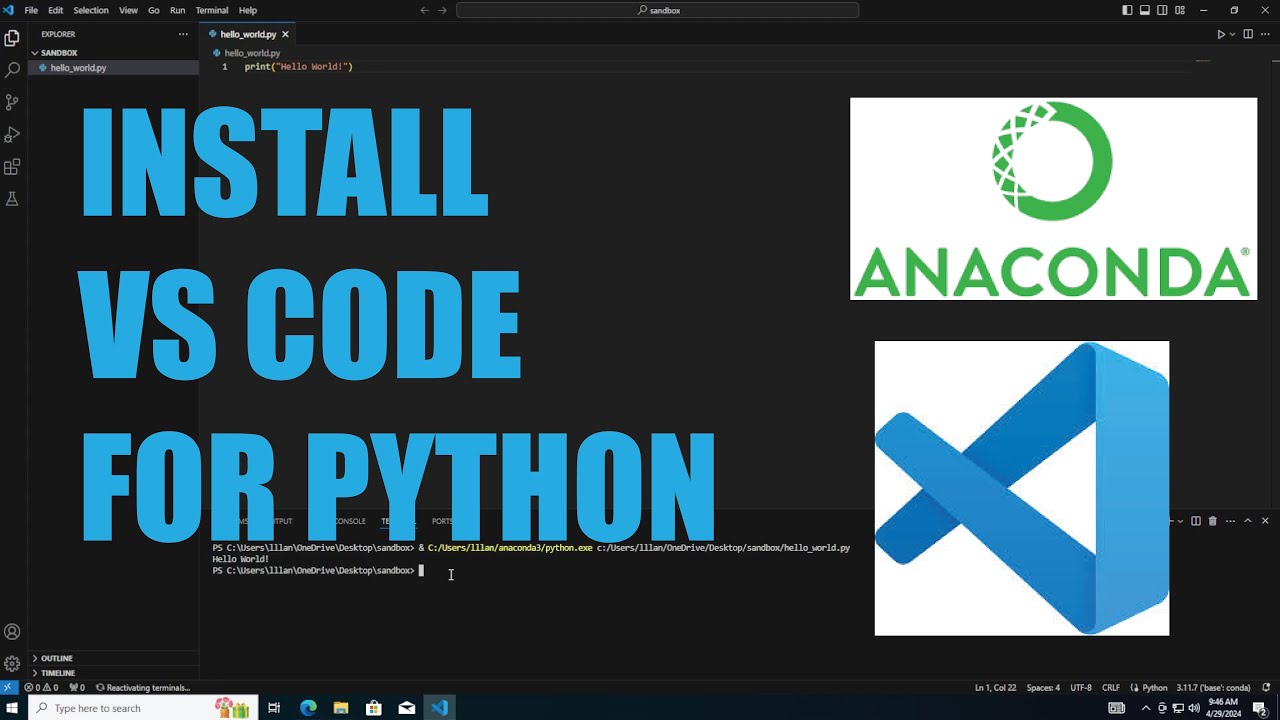Click the ports forwarded indicator in status bar
The height and width of the screenshot is (720, 1280).
pyautogui.click(x=75, y=688)
